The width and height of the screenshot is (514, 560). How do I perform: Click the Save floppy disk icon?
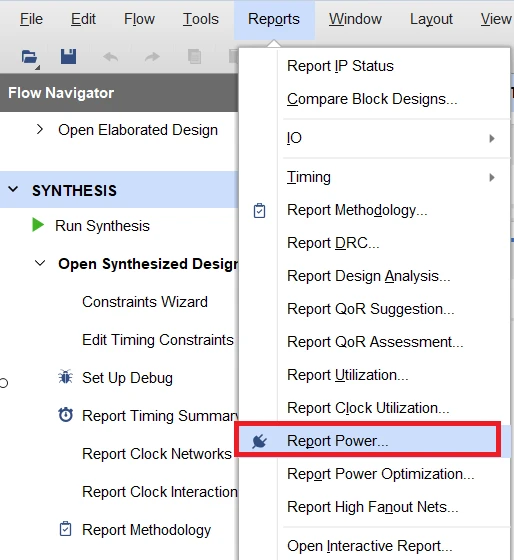(68, 56)
